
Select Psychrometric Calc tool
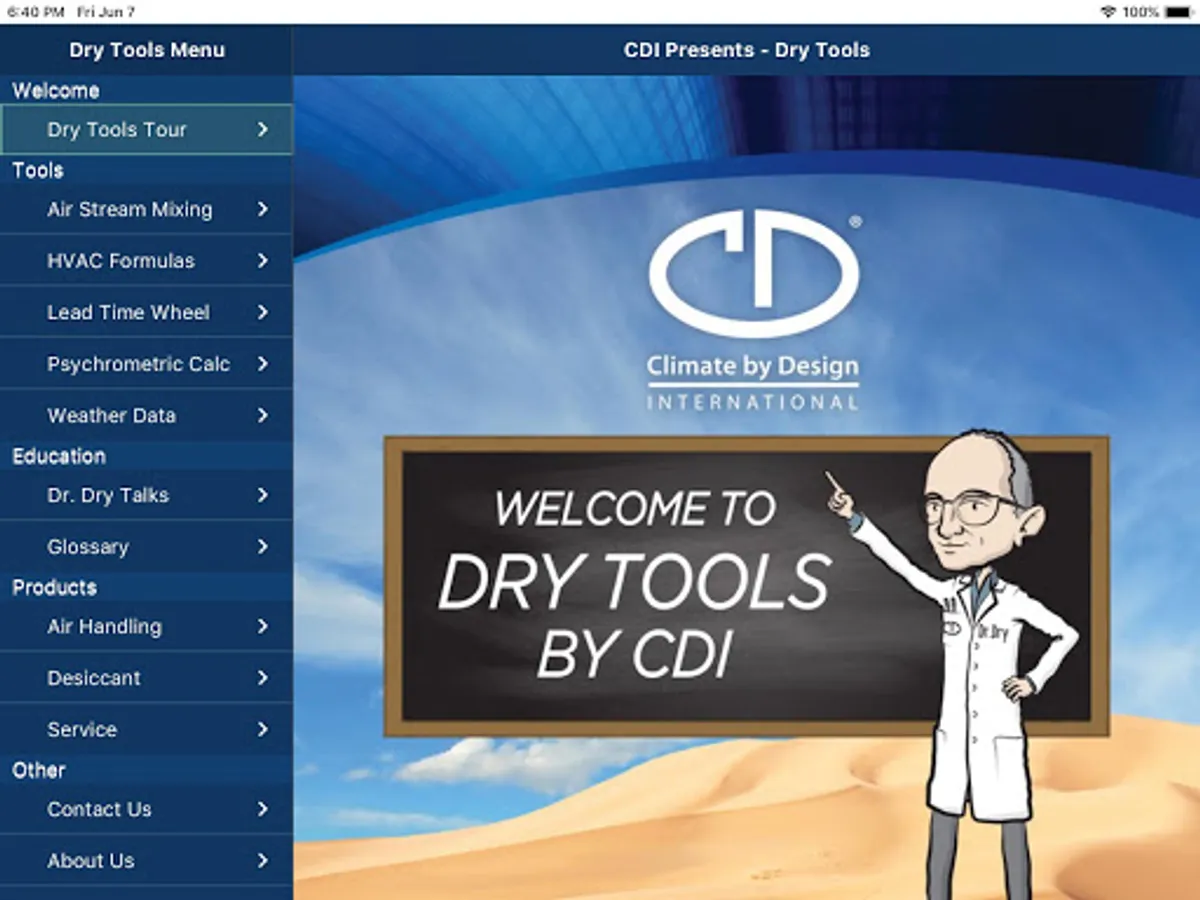point(146,364)
